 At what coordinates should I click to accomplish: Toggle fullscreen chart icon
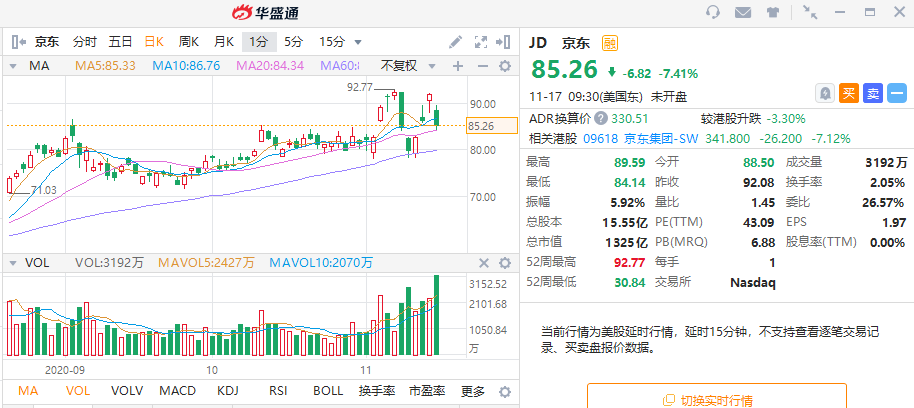point(480,42)
